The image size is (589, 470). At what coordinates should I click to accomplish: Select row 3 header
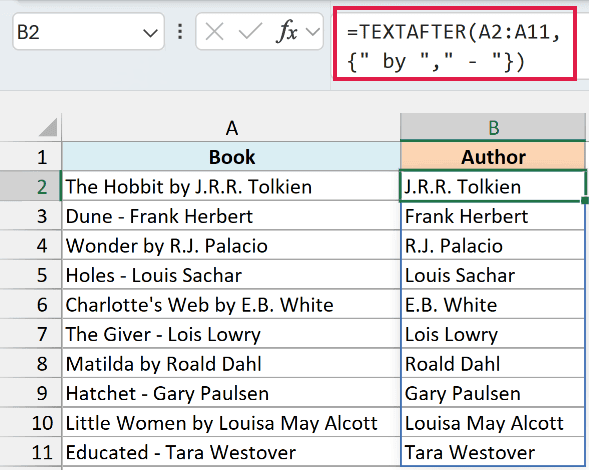click(x=30, y=216)
